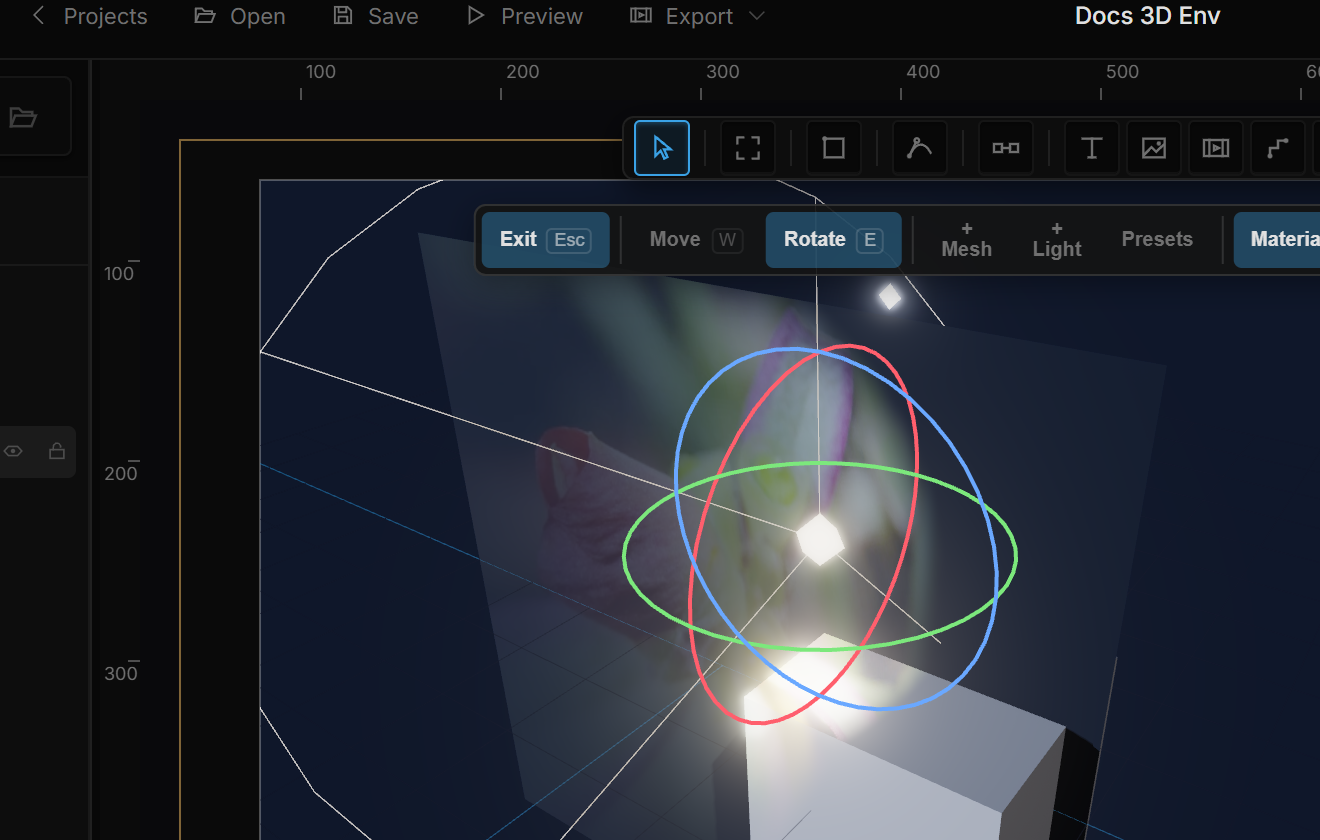Save the current project
The image size is (1320, 840).
(376, 16)
